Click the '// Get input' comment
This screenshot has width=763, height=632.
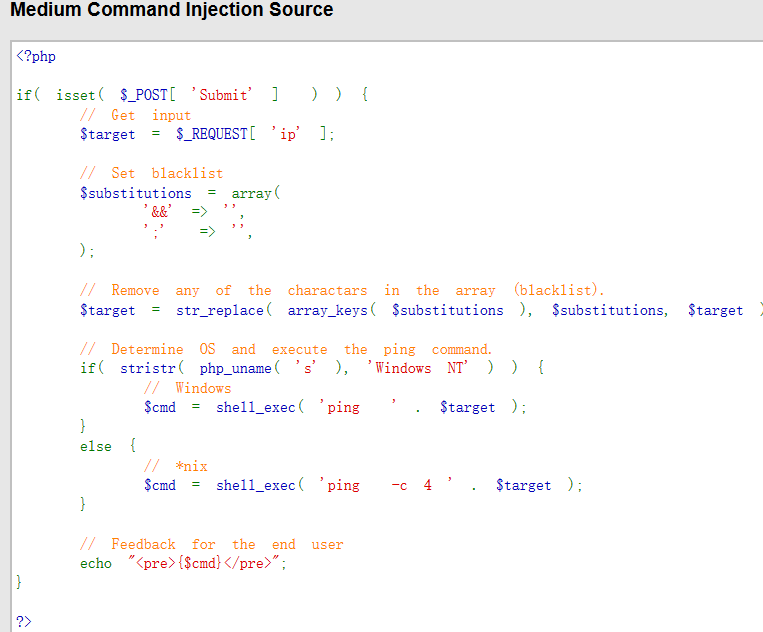135,115
